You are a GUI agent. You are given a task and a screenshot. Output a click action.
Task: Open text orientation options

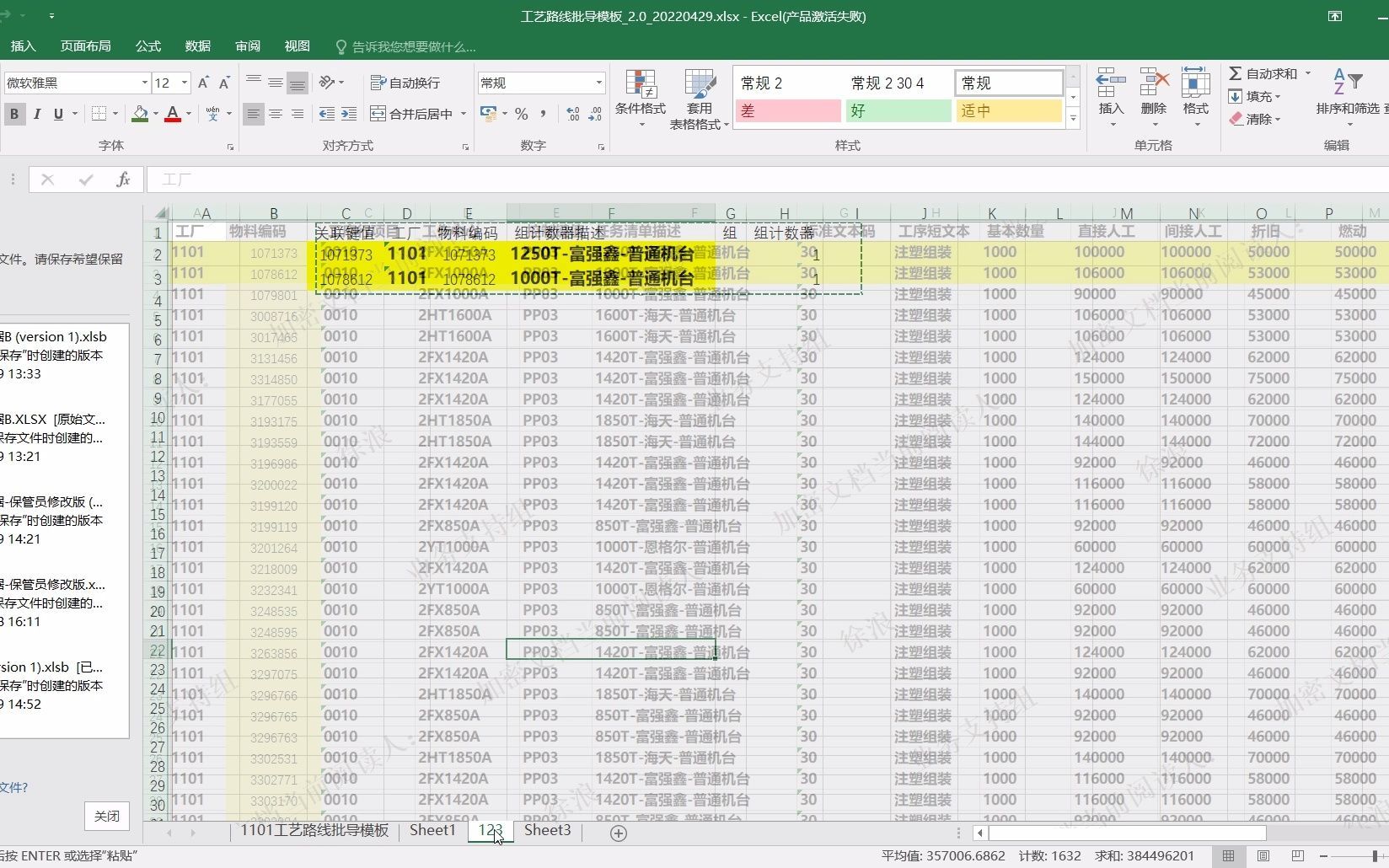click(x=330, y=83)
